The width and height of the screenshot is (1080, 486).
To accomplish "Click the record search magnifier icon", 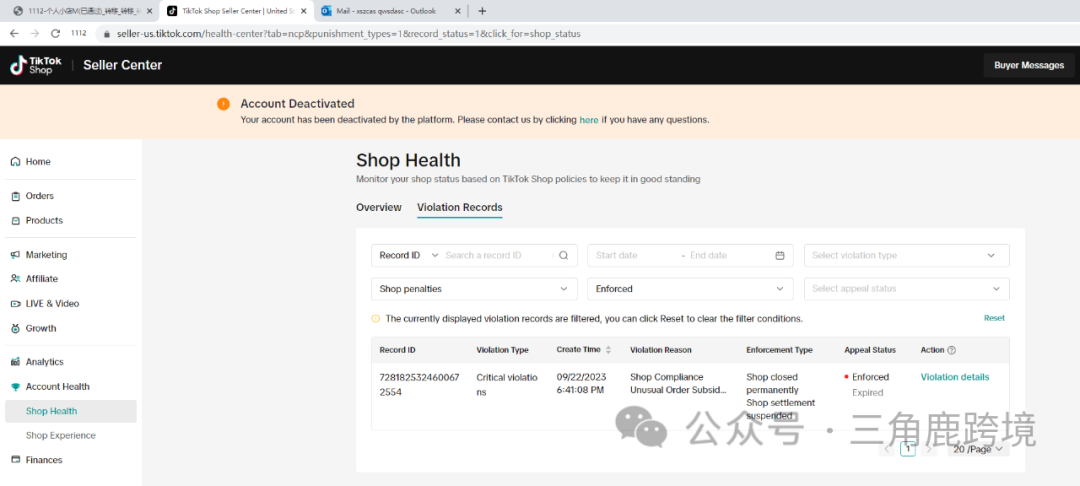I will coord(563,255).
